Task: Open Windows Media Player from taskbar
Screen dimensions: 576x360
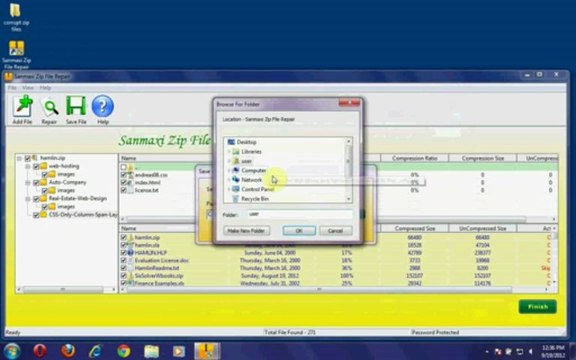Action: pyautogui.click(x=179, y=351)
